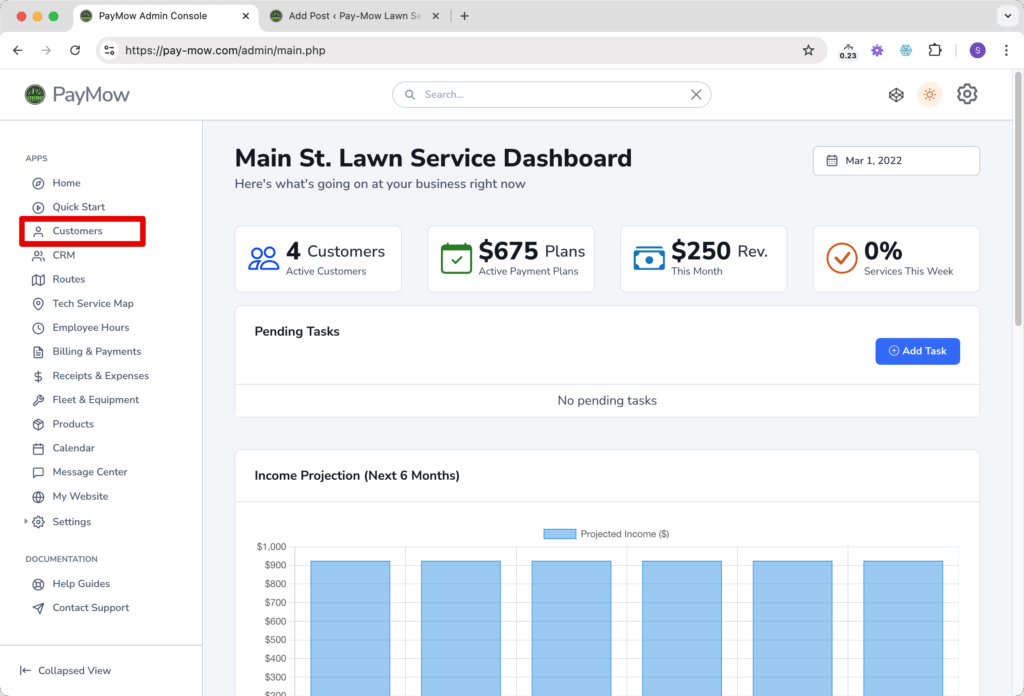
Task: Click the PayMow logo icon
Action: (35, 95)
